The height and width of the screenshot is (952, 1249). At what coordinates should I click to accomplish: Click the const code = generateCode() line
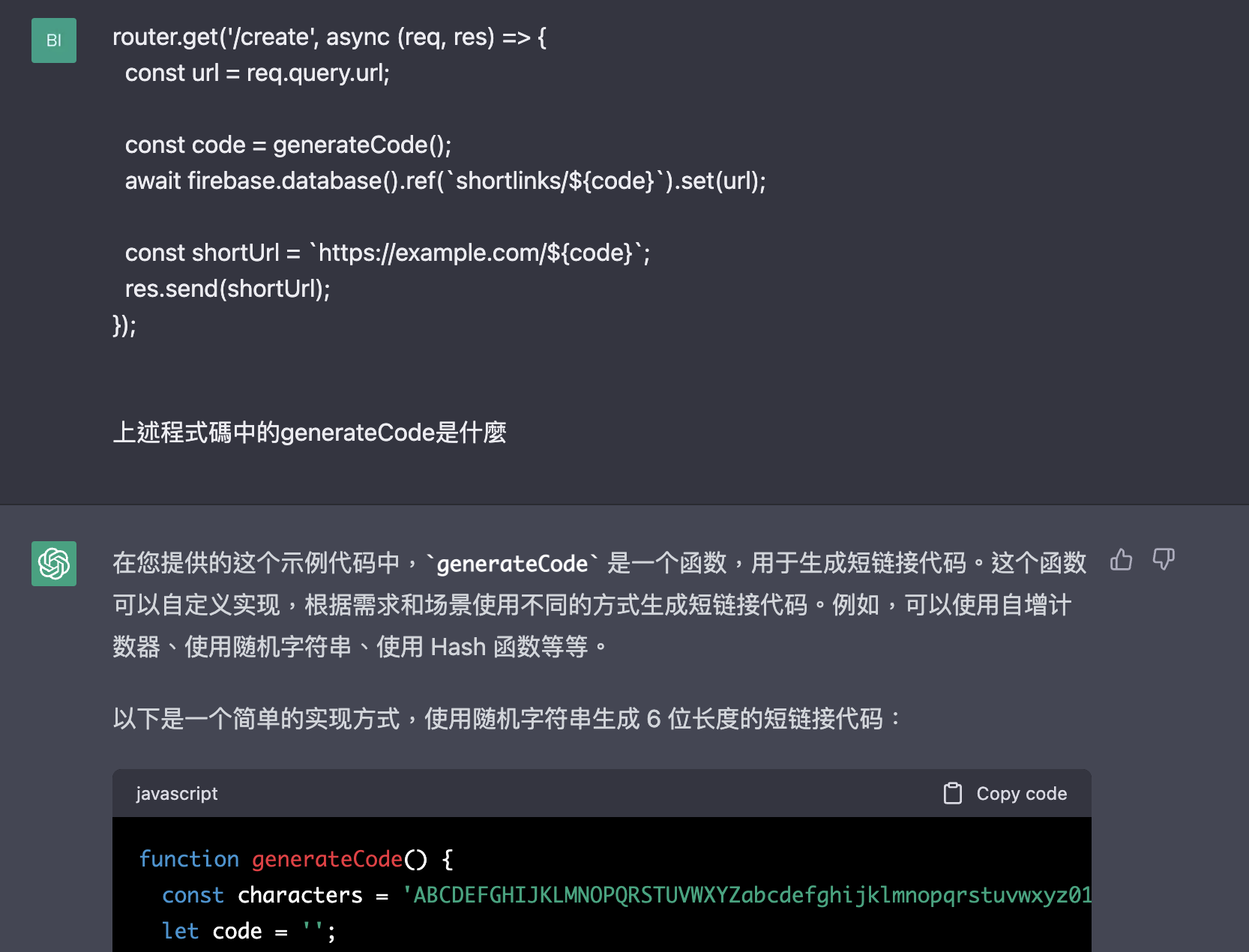(x=288, y=145)
